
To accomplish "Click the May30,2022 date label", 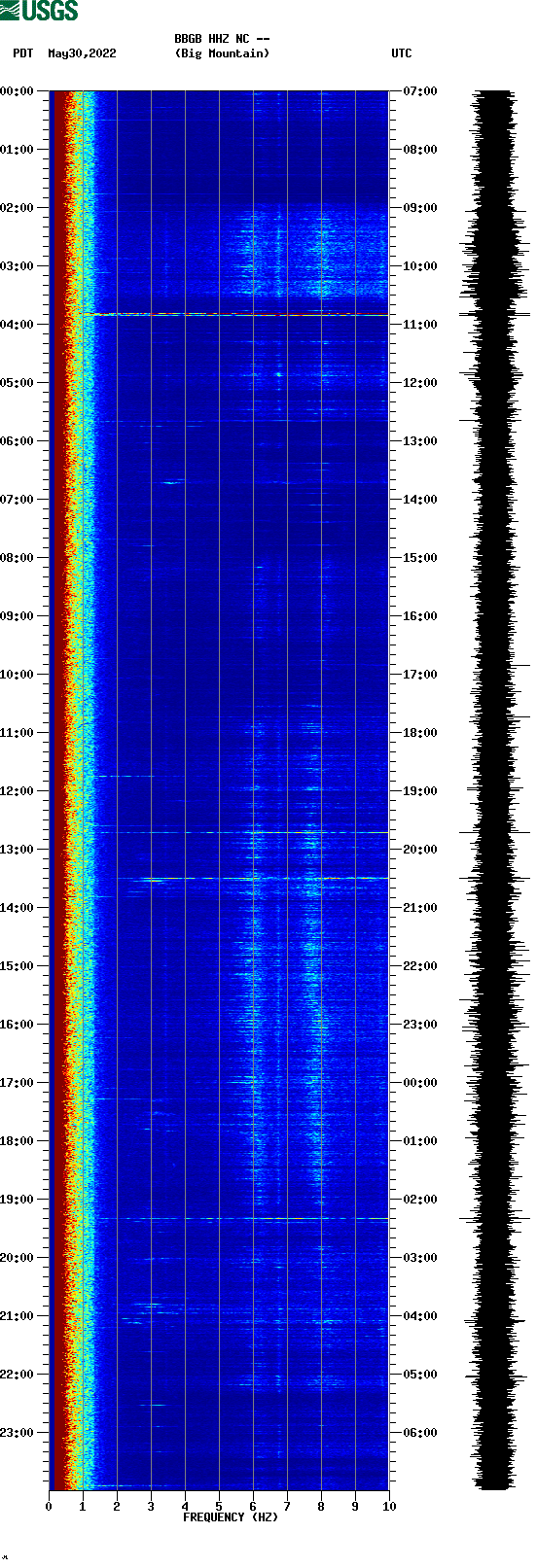I will pyautogui.click(x=82, y=53).
